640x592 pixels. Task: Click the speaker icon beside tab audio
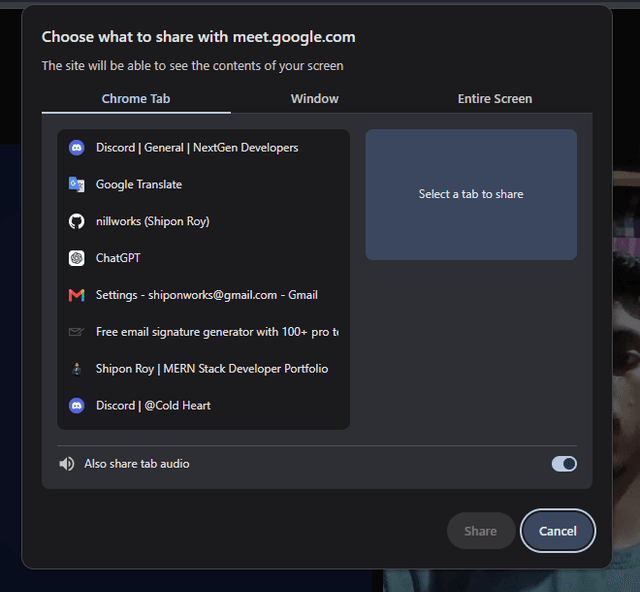[x=67, y=464]
